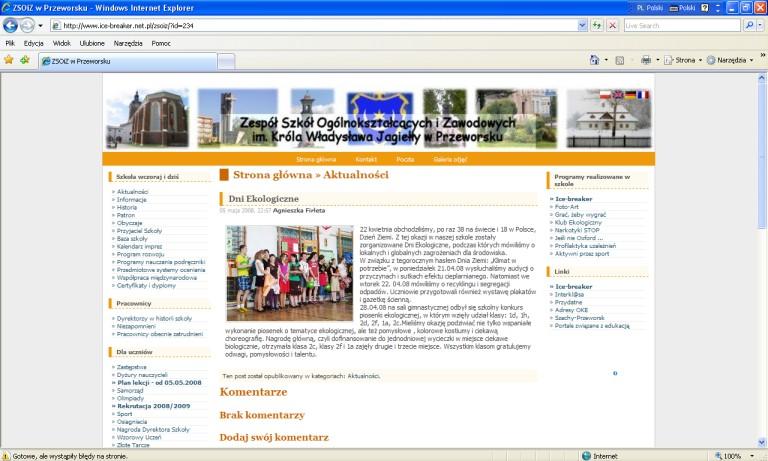
Task: Open Galeria zdjęć from nav bar
Action: pyautogui.click(x=450, y=159)
